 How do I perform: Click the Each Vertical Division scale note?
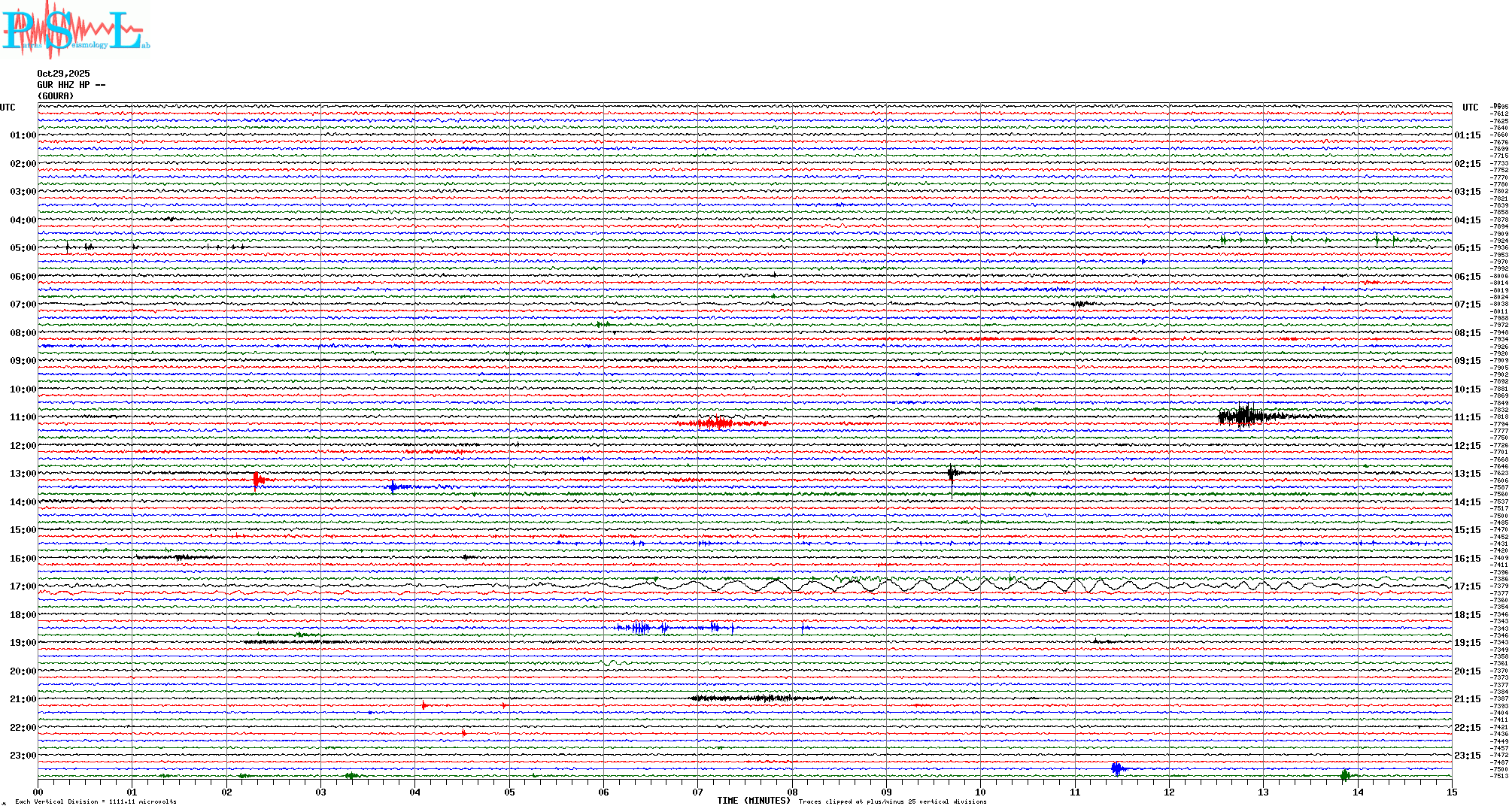coord(96,801)
